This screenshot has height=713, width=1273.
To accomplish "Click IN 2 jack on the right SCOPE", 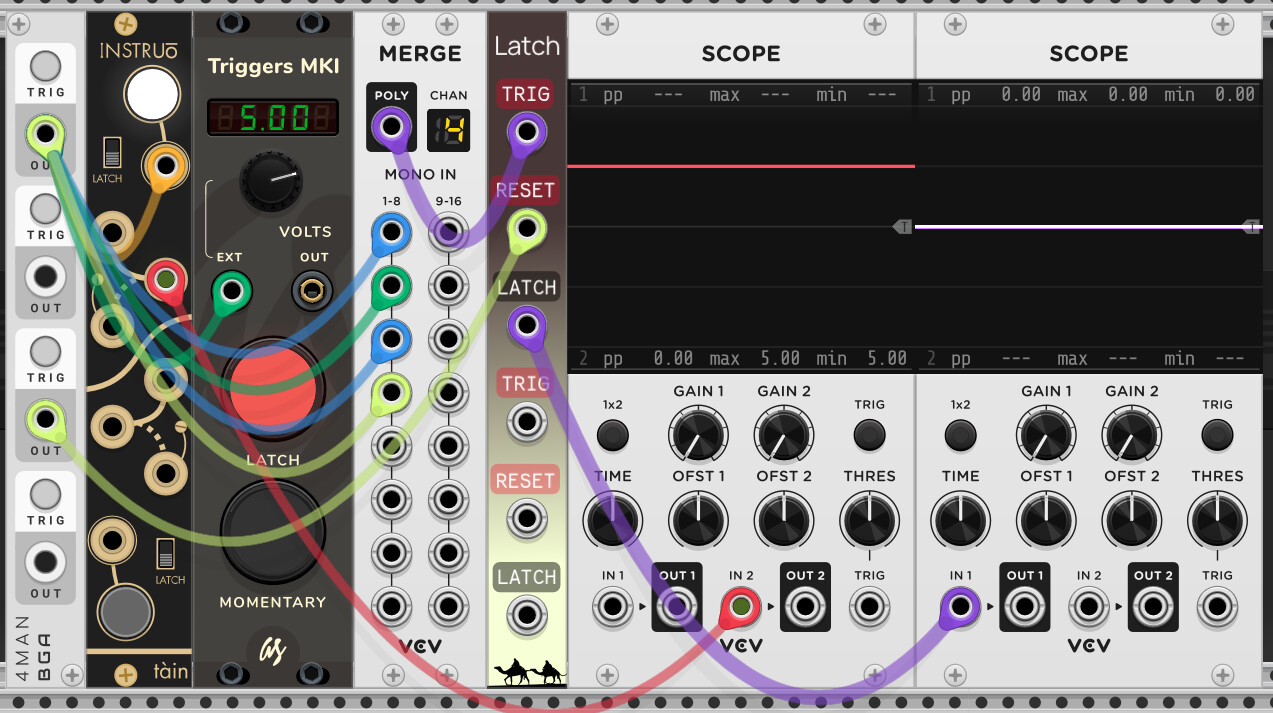I will pyautogui.click(x=1089, y=606).
